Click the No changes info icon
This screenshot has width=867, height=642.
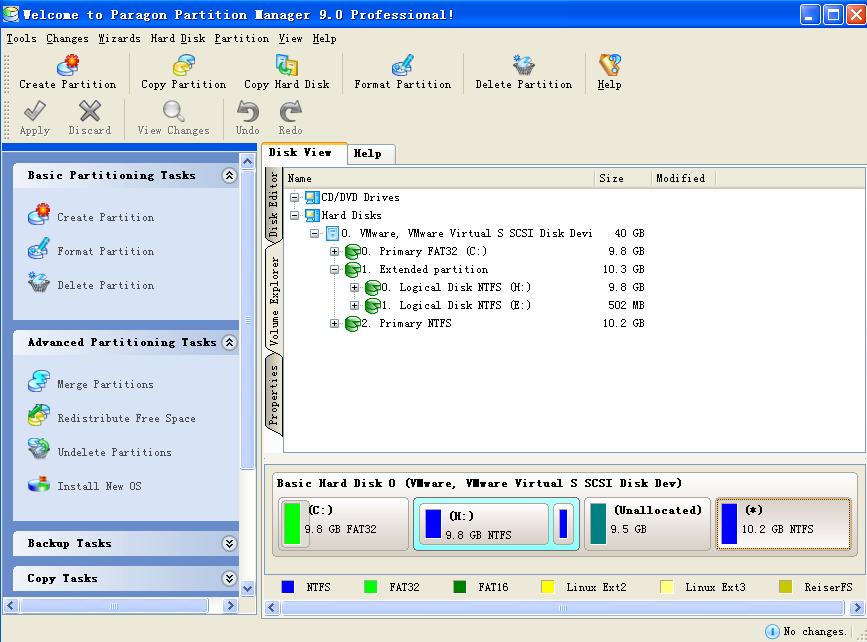772,631
